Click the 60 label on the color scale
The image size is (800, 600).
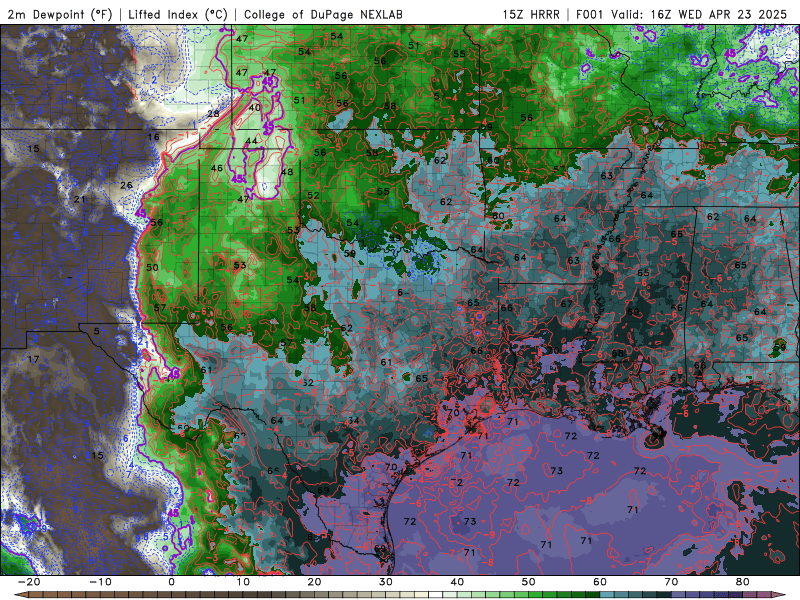click(600, 582)
